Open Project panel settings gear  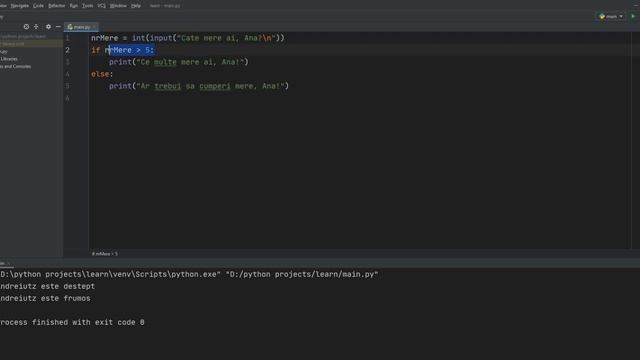point(48,27)
